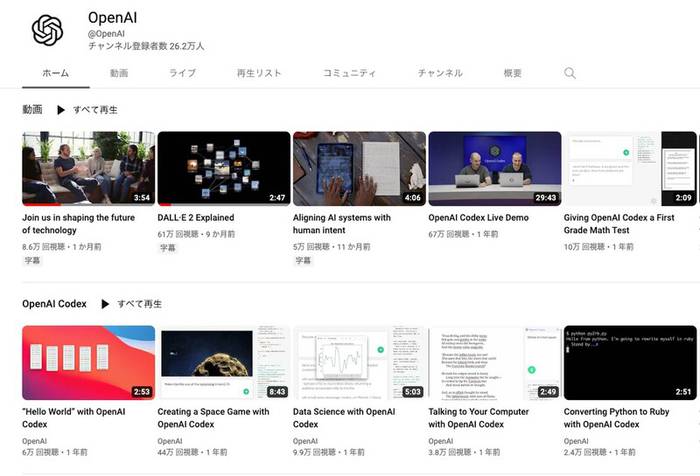Click the チャンネル登録者数 26.2万人 subscriber count
Image resolution: width=700 pixels, height=476 pixels.
point(146,46)
